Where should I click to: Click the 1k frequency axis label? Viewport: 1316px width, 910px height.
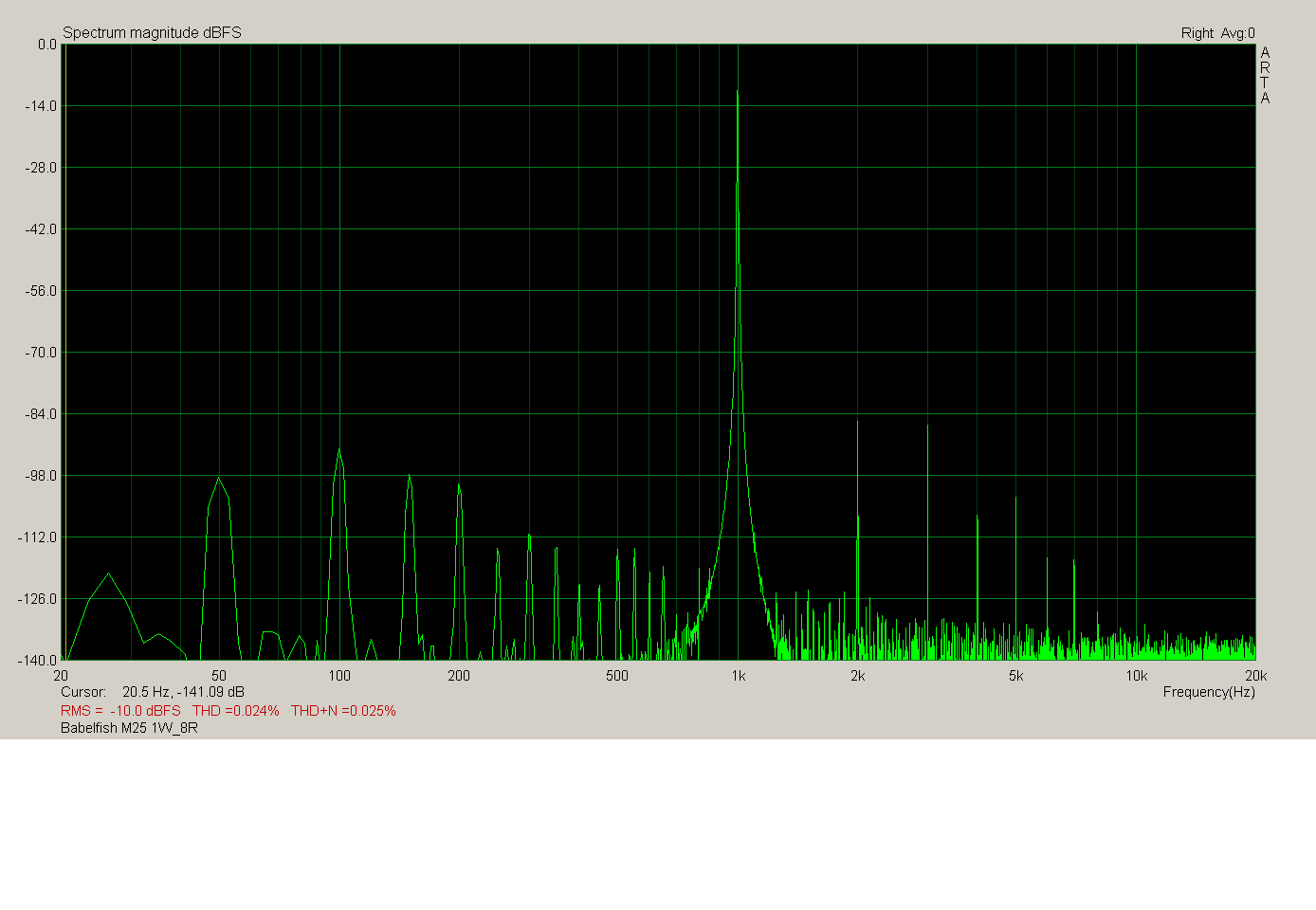(x=738, y=676)
